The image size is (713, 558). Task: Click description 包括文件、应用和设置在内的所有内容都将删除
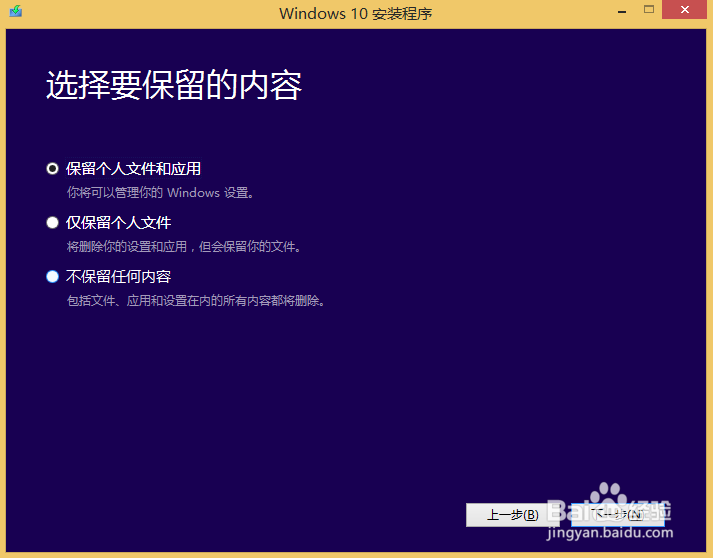(196, 301)
